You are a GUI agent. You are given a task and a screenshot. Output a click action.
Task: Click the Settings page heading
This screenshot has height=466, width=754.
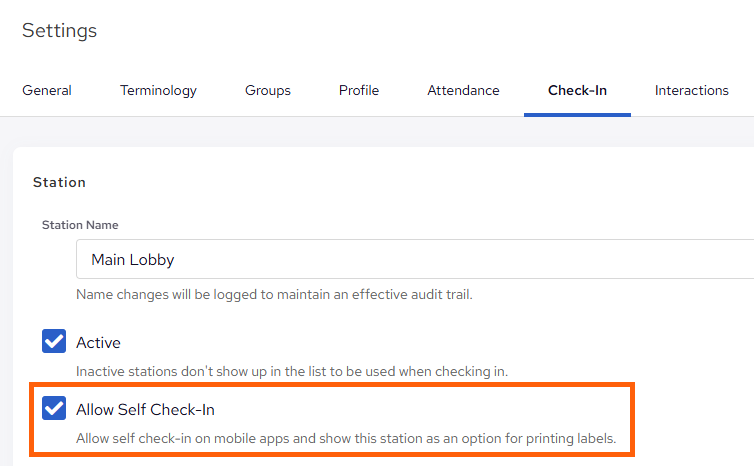pyautogui.click(x=60, y=30)
